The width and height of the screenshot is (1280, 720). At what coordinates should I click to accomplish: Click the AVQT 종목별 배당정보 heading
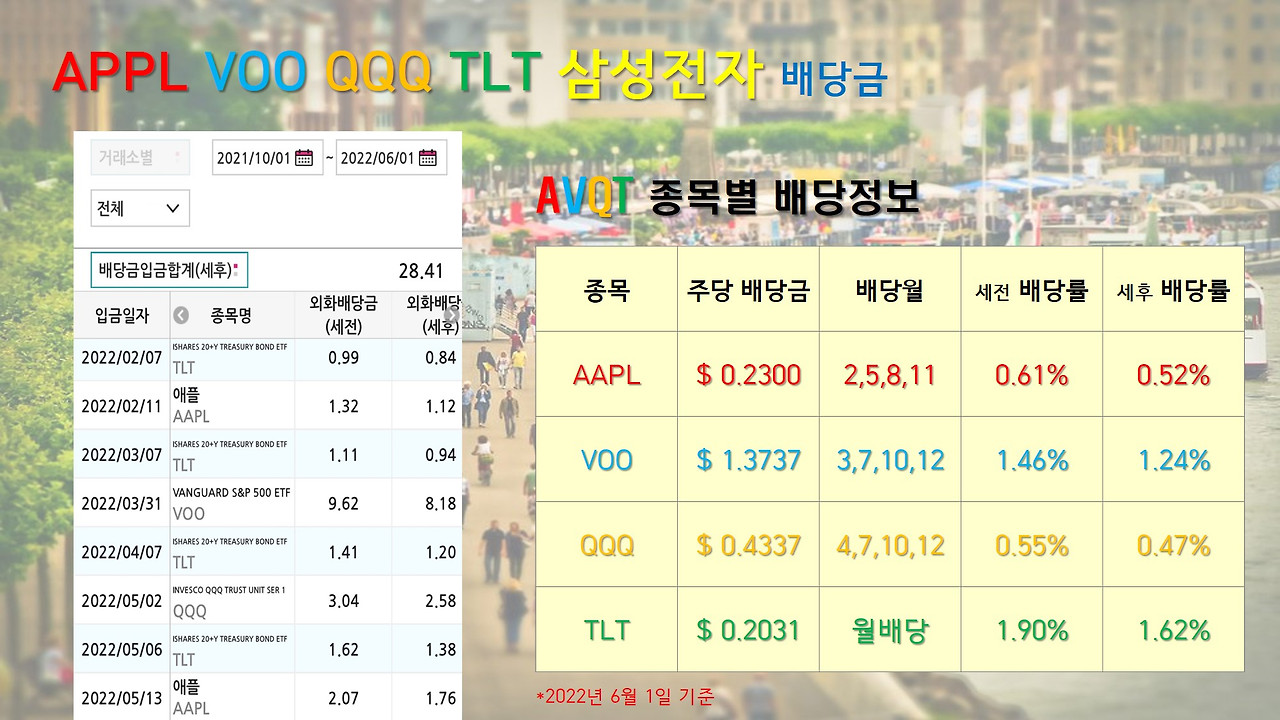point(728,197)
